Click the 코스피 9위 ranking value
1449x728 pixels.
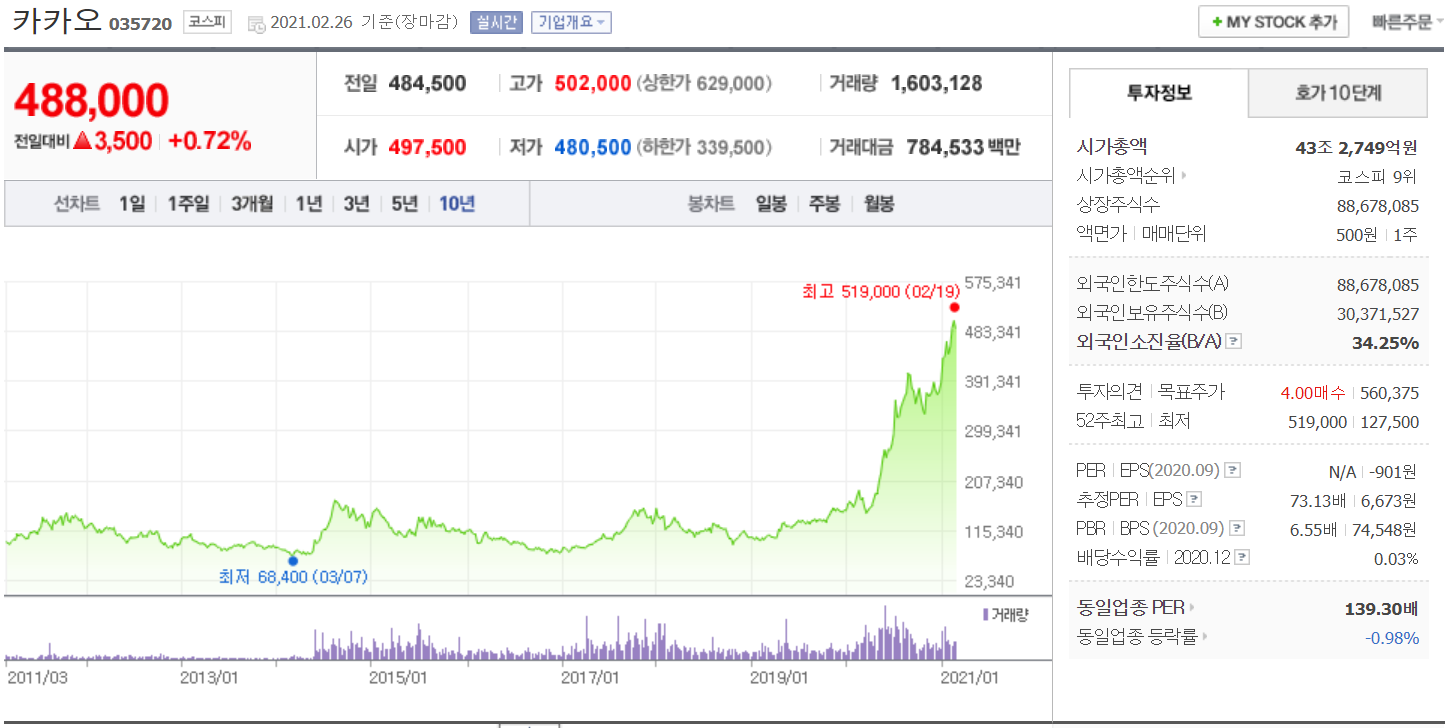[x=1377, y=177]
